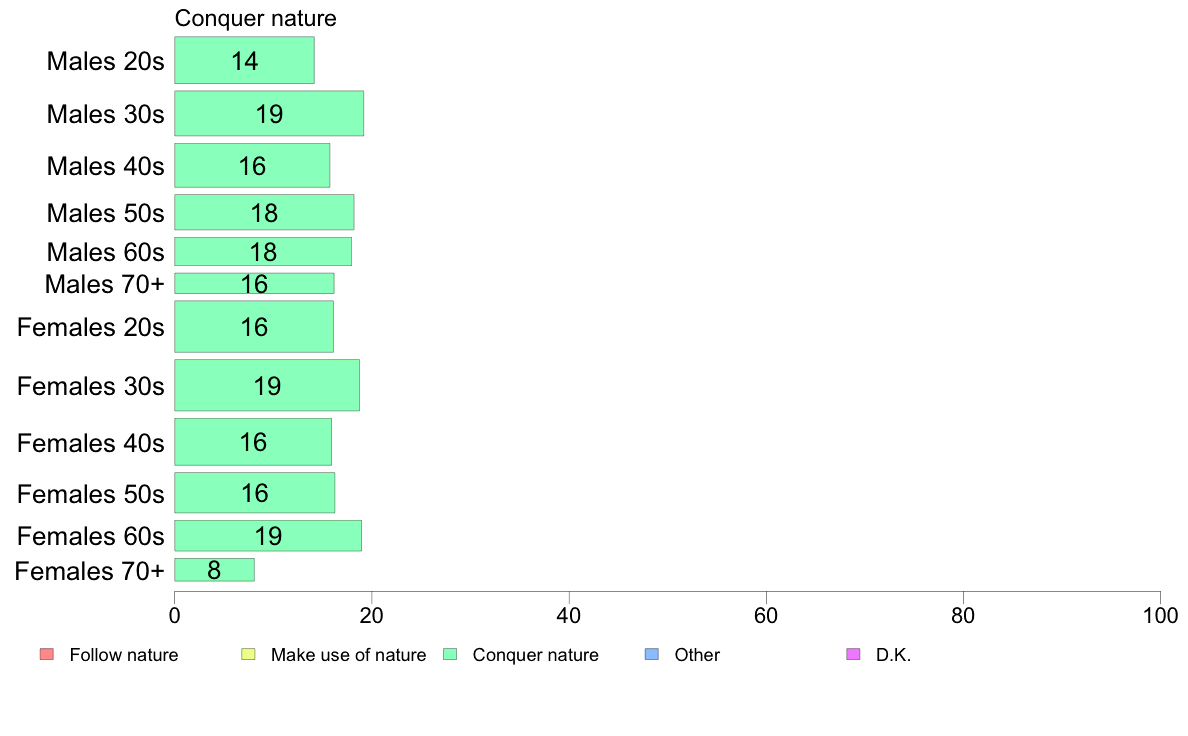
Task: Click the Males 50s bar
Action: [x=264, y=212]
